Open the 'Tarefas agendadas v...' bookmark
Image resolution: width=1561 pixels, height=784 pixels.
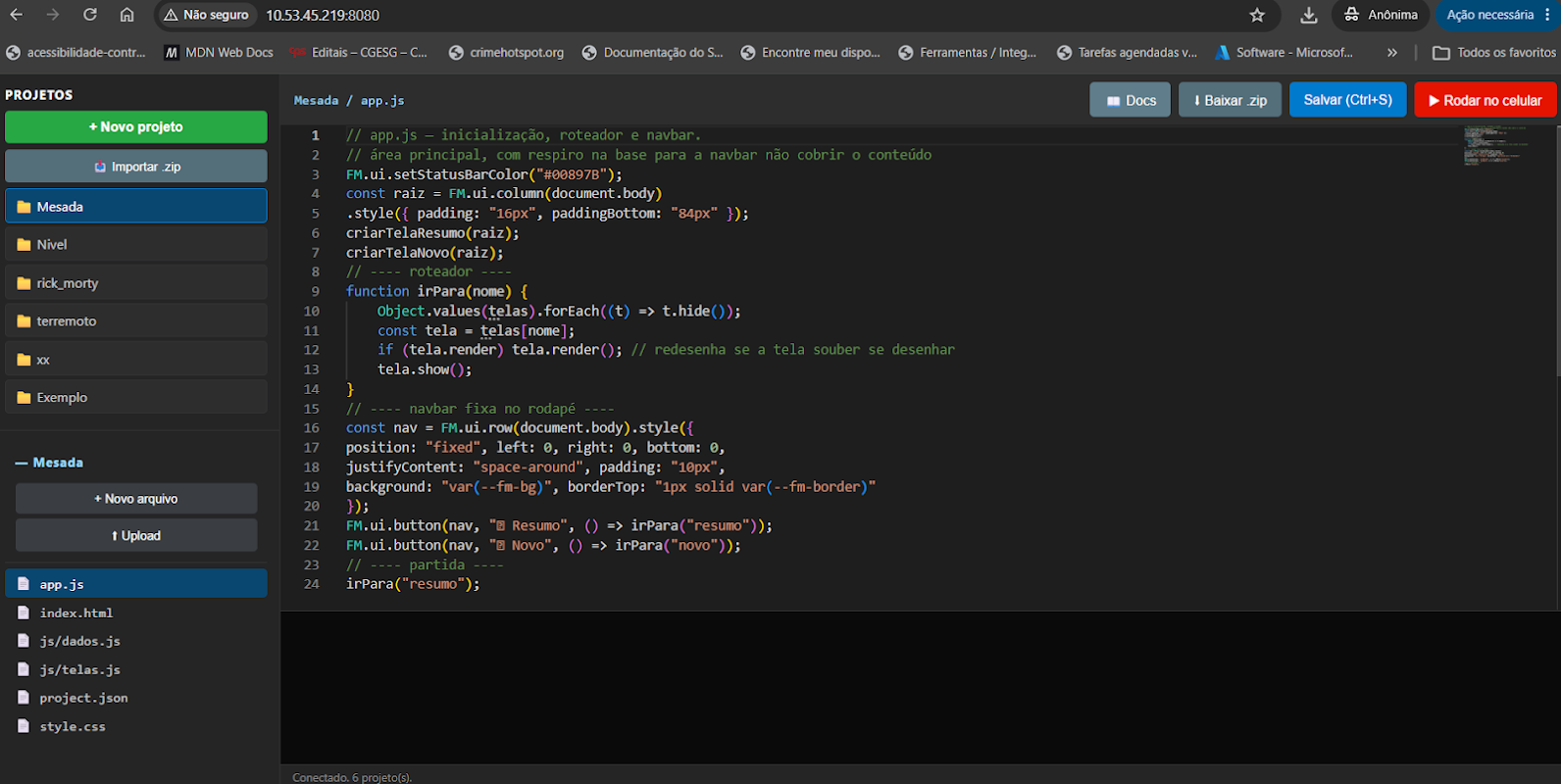[x=1127, y=52]
